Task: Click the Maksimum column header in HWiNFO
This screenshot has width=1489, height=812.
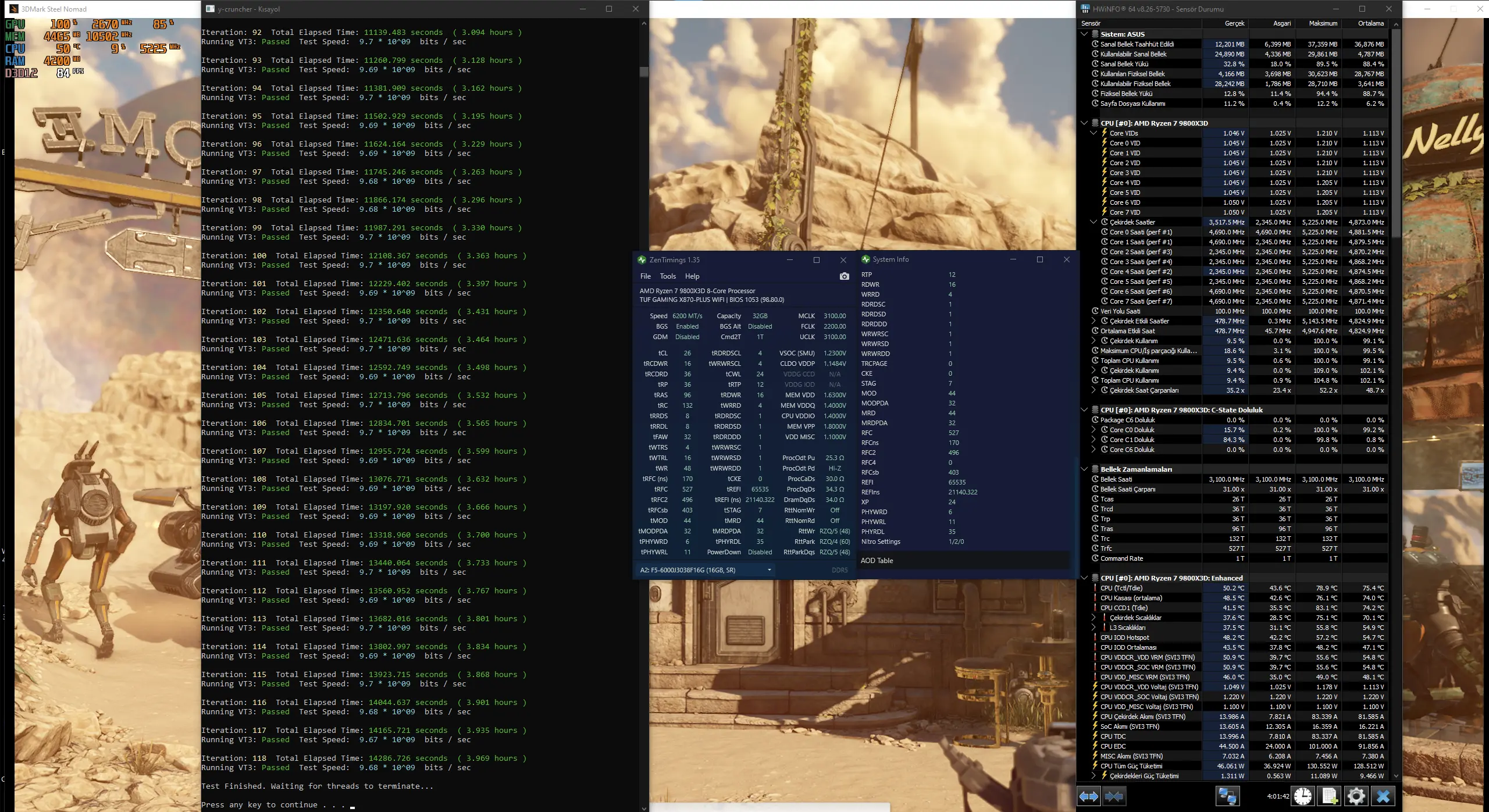Action: (x=1319, y=23)
